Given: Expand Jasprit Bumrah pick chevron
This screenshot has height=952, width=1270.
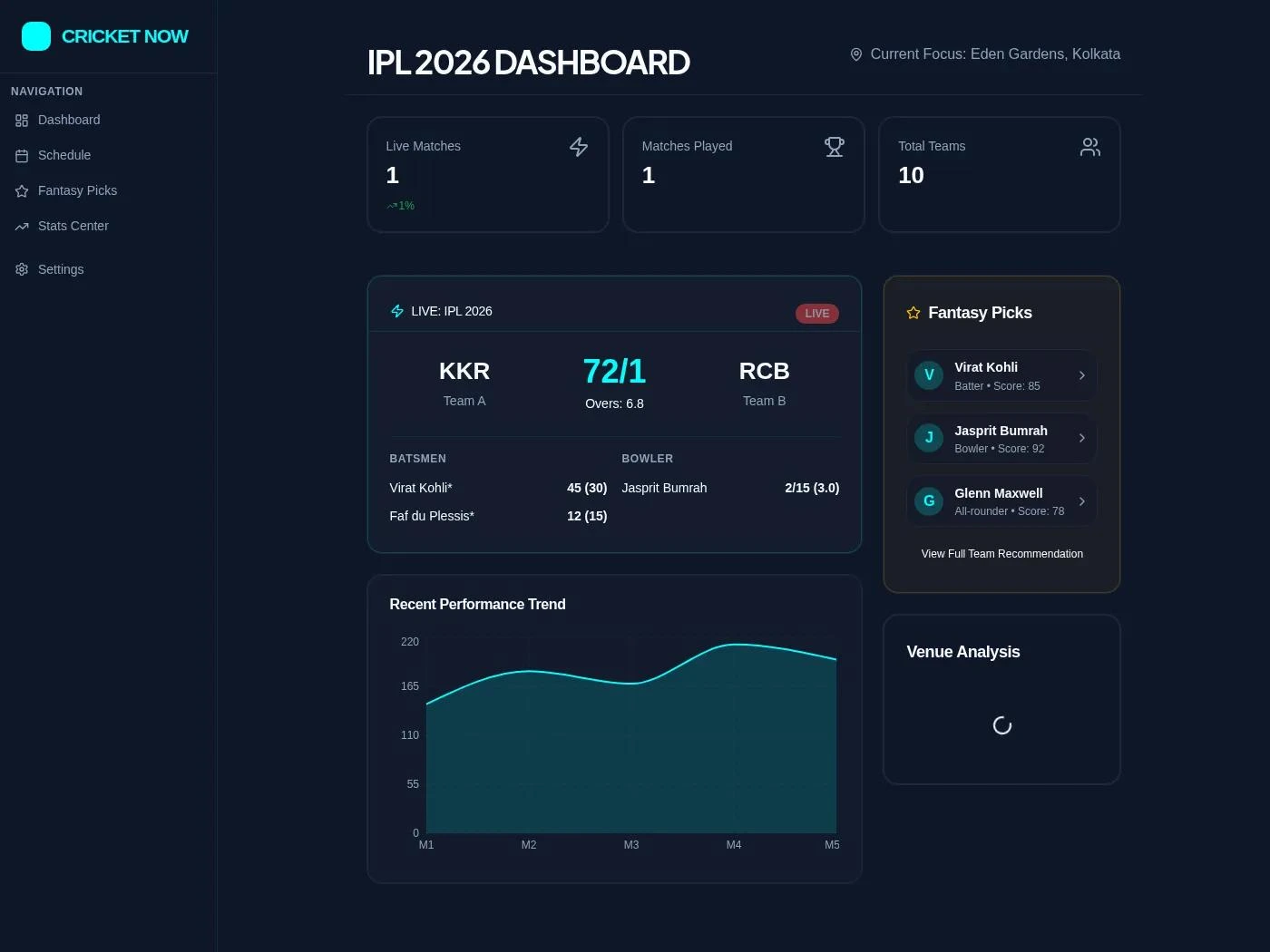Looking at the screenshot, I should point(1081,438).
